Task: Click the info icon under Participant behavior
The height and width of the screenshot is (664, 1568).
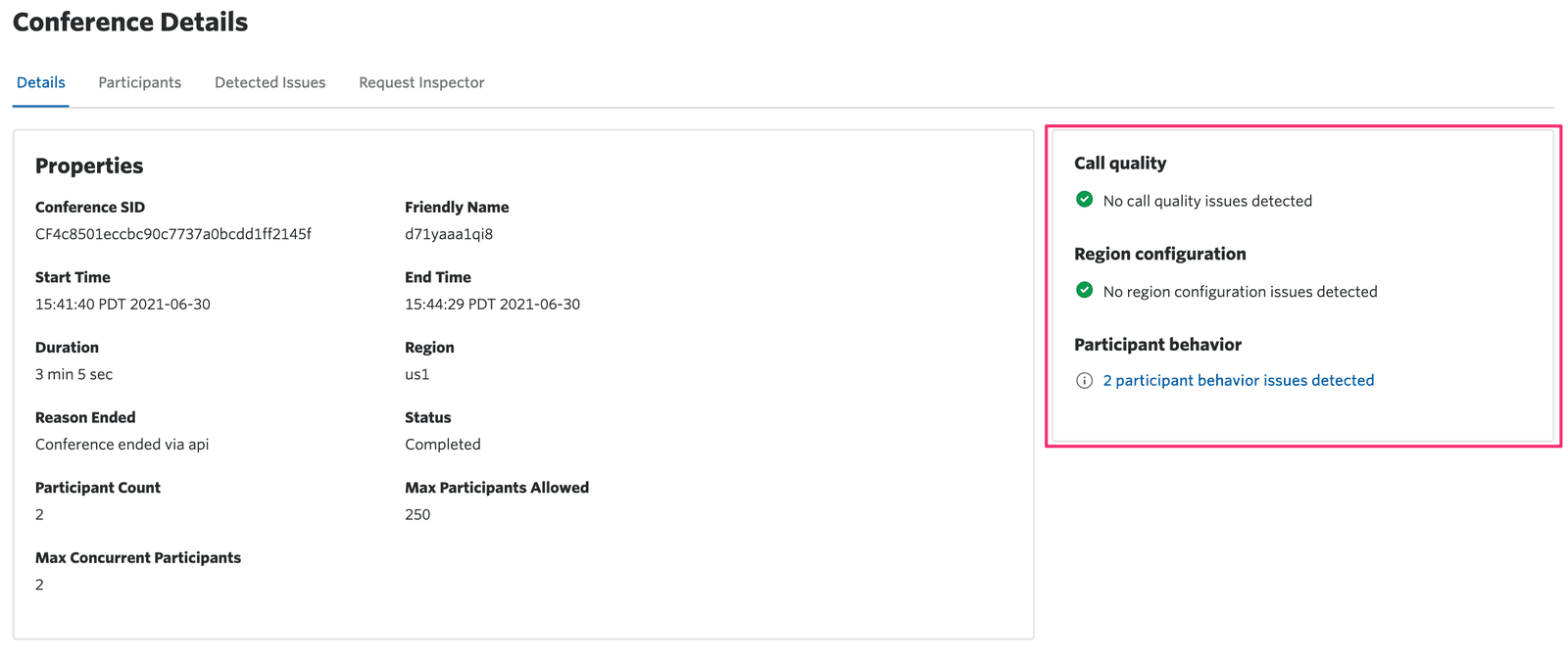Action: [1084, 381]
